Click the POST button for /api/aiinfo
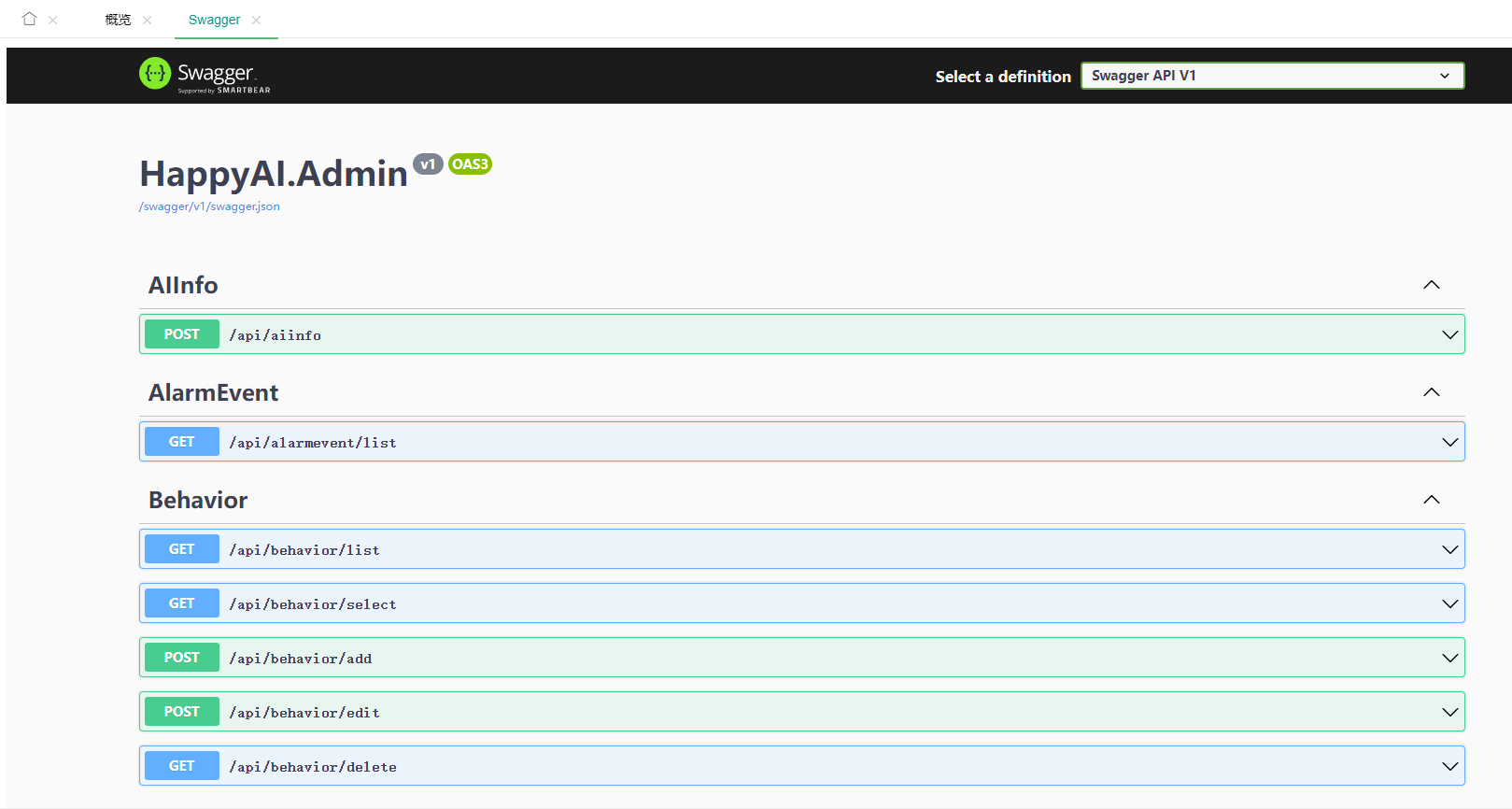Viewport: 1512px width, 809px height. [x=182, y=334]
